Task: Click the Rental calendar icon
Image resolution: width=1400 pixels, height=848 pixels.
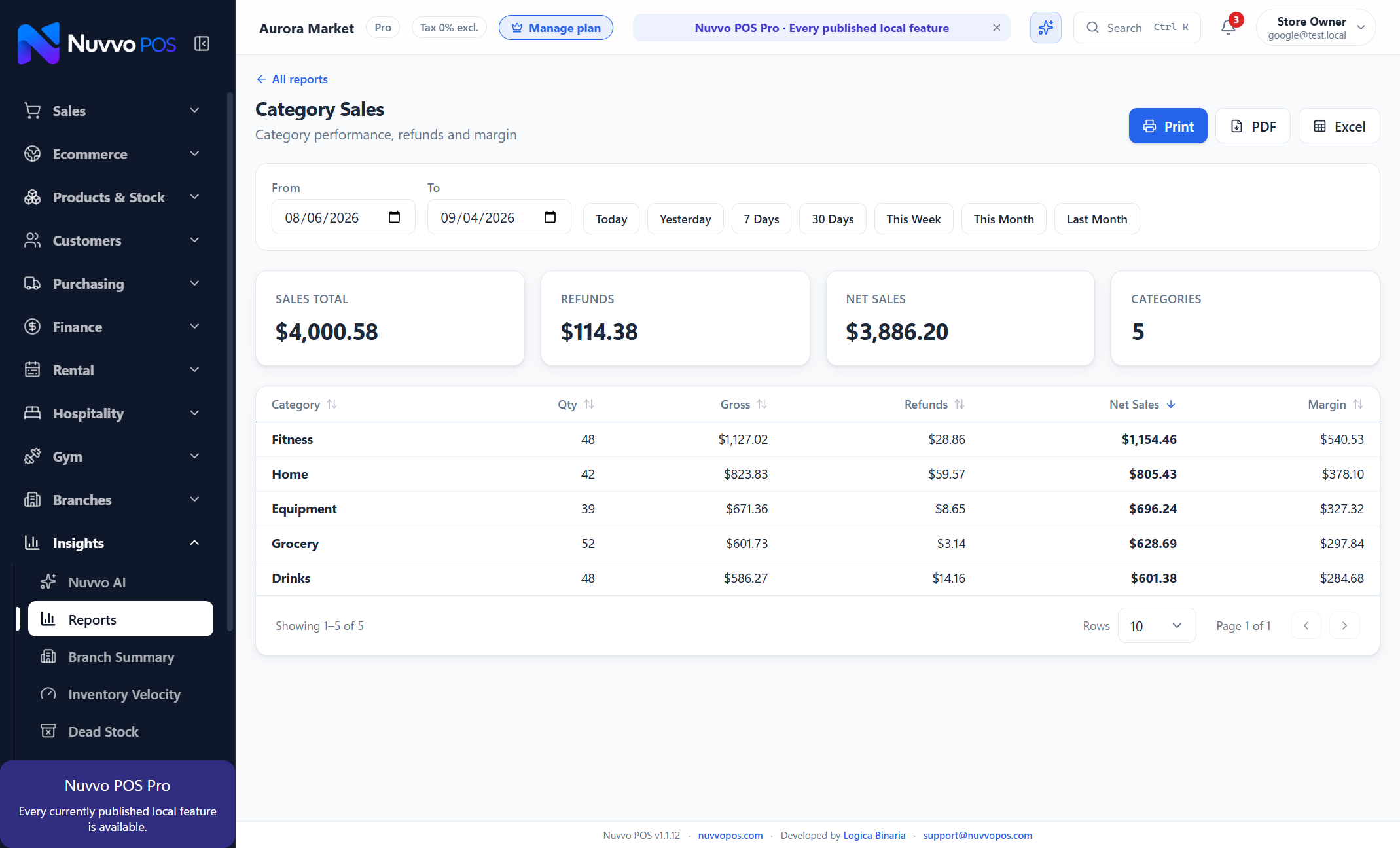Action: pos(32,370)
